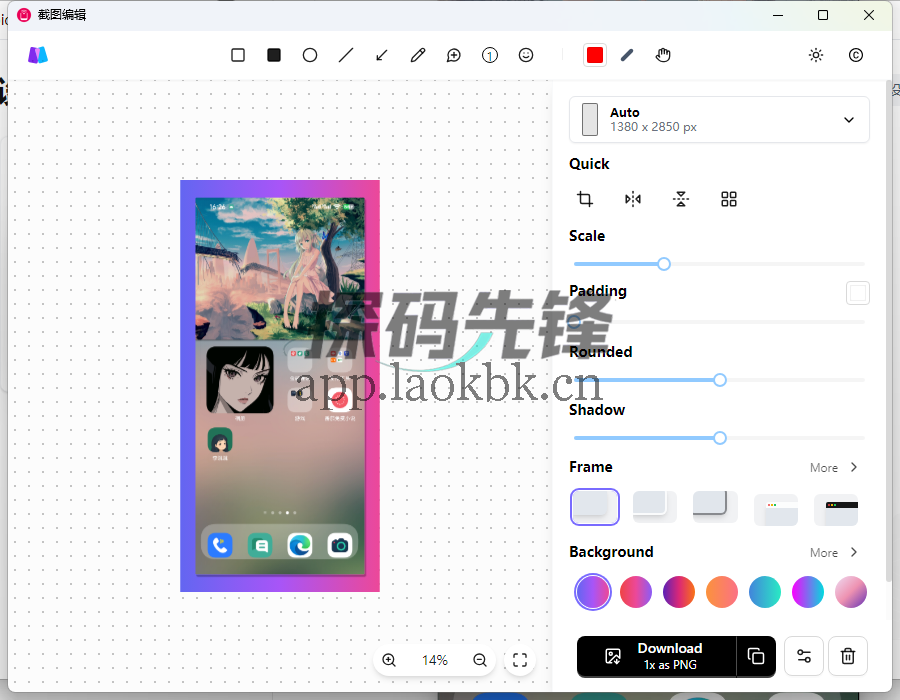Expand more Frame options
Screen dimensions: 900x700
point(834,468)
